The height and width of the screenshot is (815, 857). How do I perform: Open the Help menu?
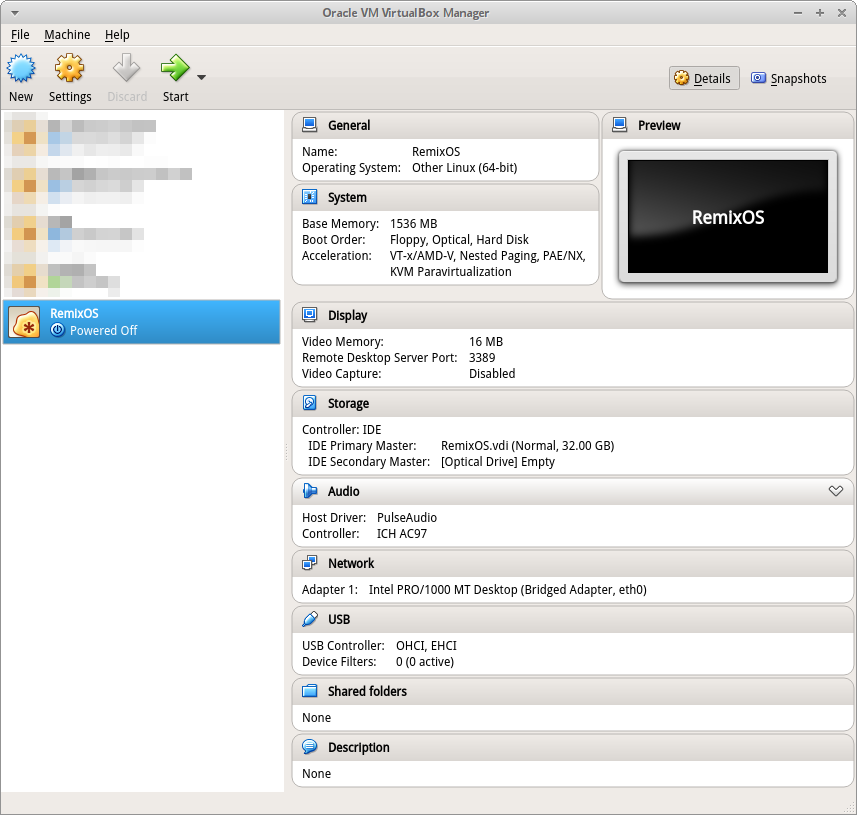(117, 35)
